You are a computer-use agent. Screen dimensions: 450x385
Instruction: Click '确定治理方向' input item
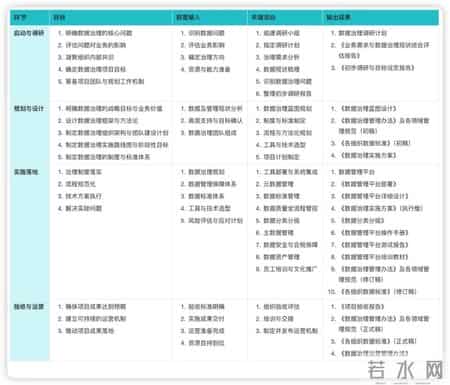[x=206, y=57]
